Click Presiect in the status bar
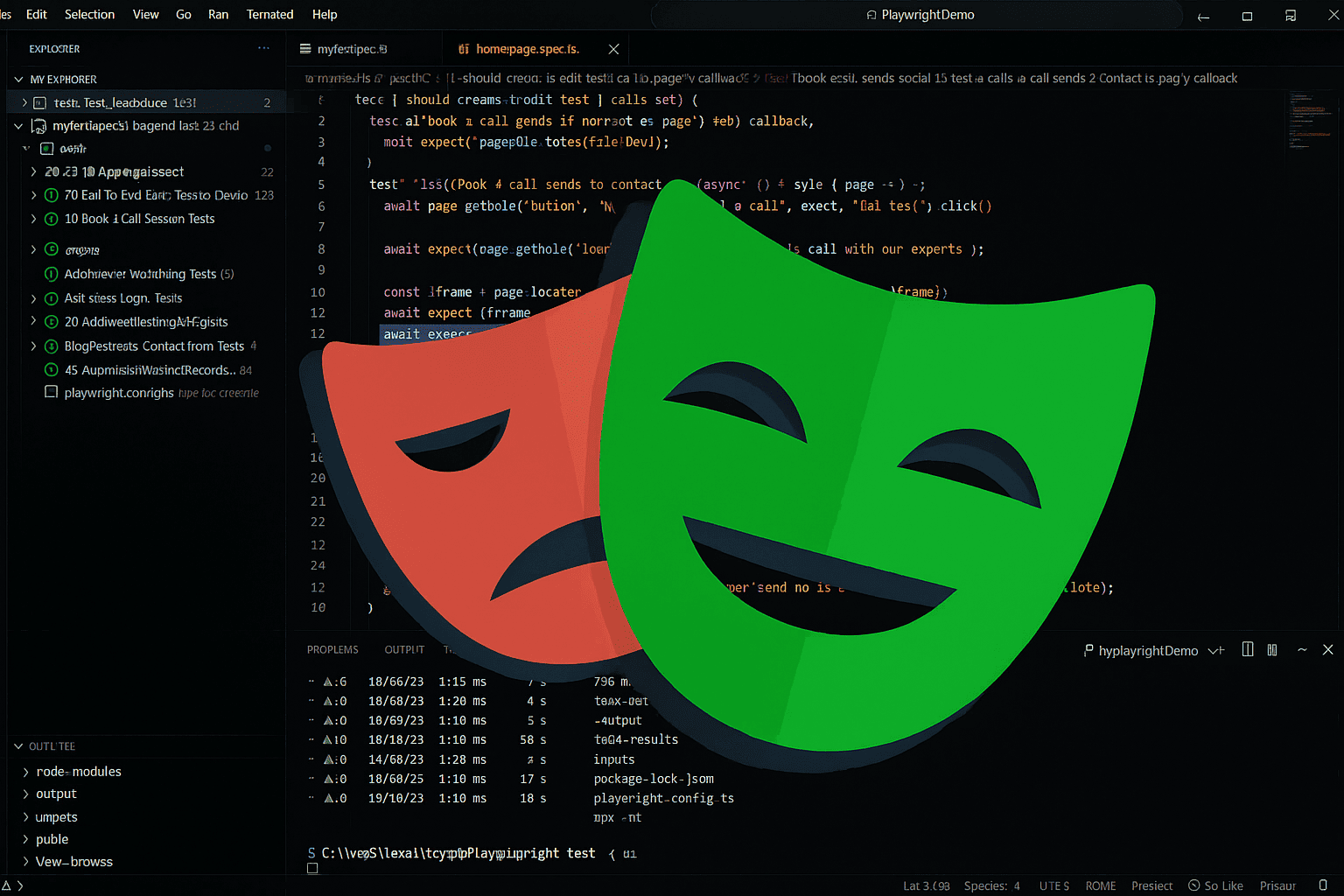 (1151, 885)
